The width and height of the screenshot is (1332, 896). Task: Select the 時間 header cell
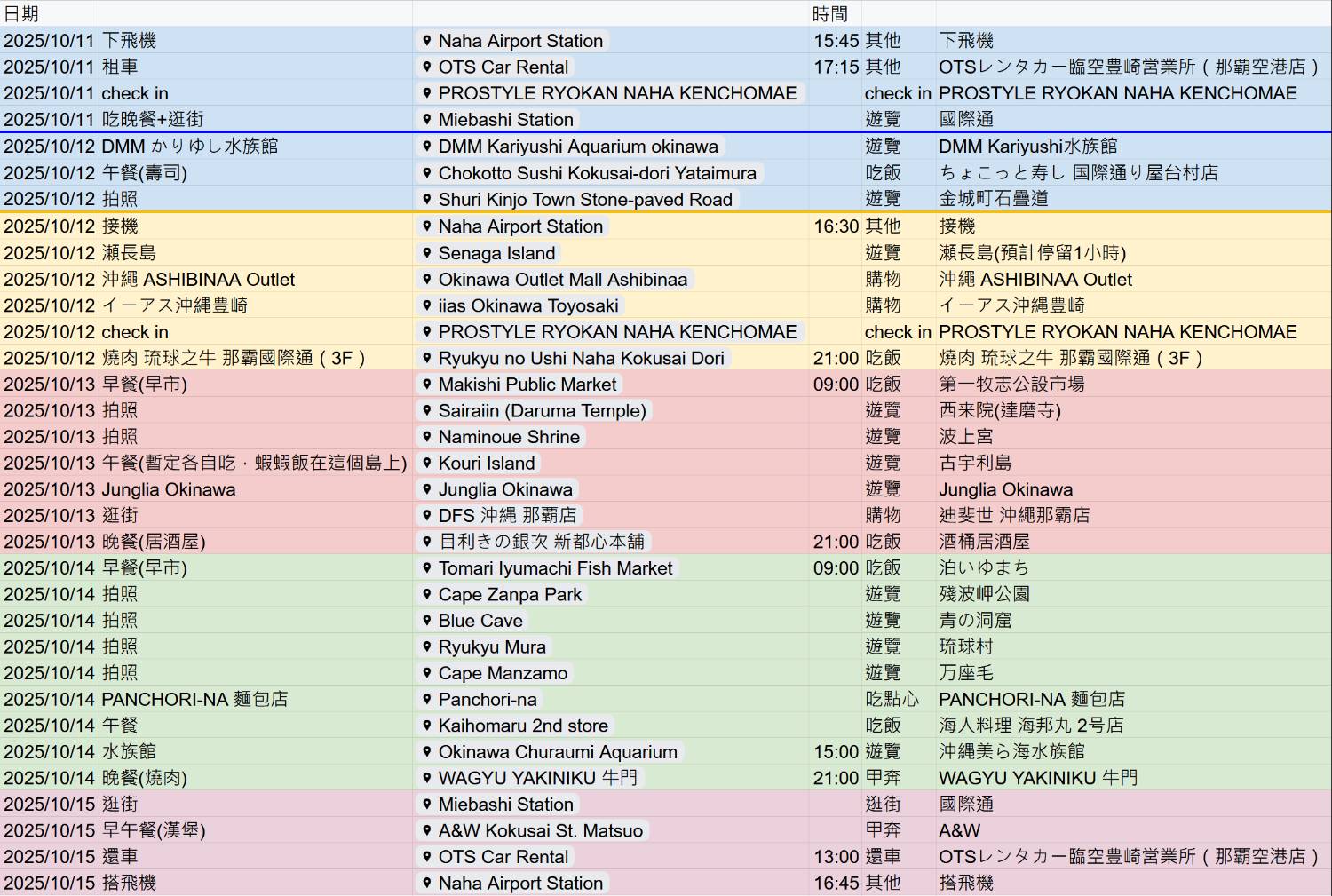coord(836,14)
